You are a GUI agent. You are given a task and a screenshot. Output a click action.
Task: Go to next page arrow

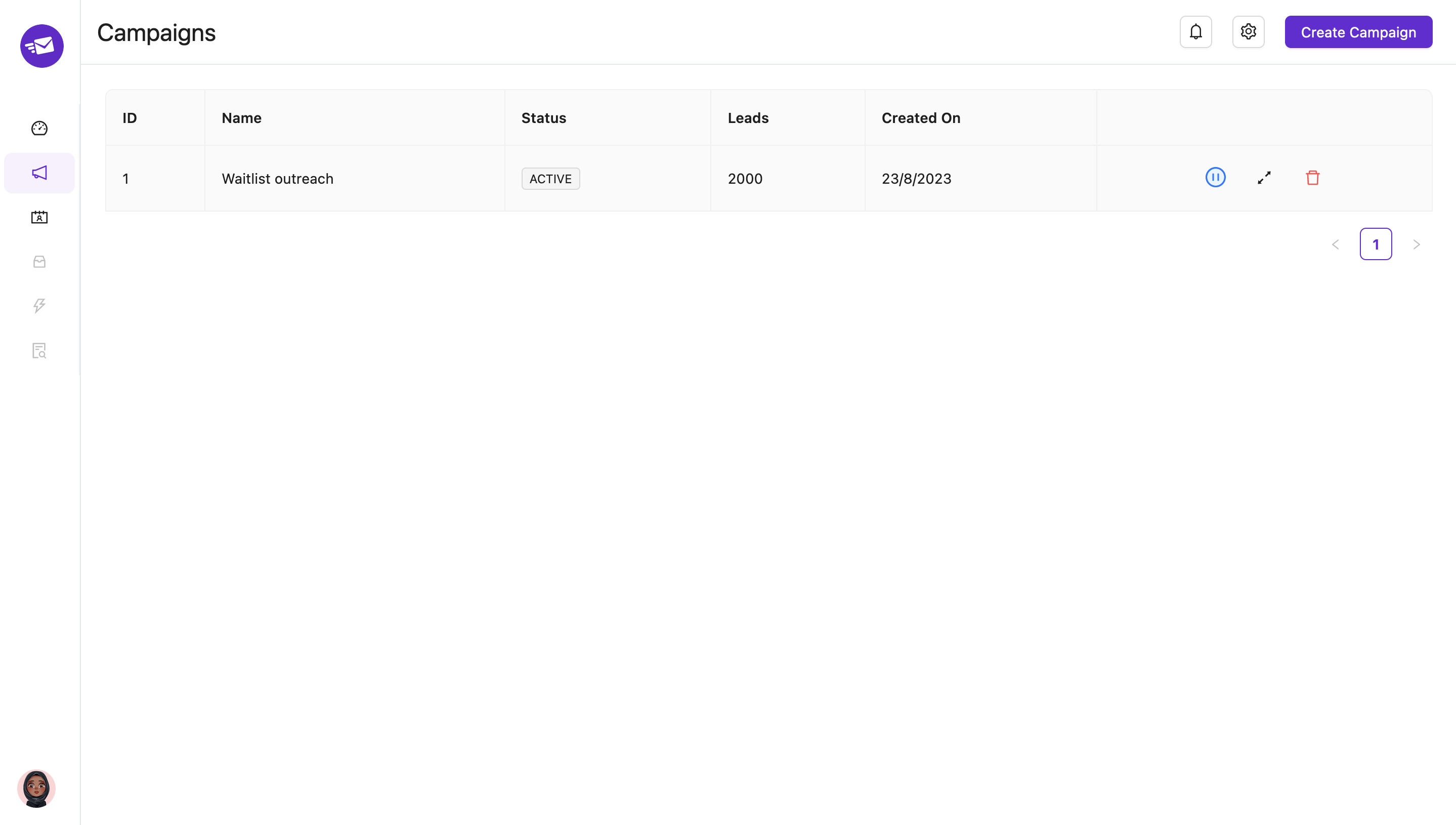pyautogui.click(x=1417, y=244)
